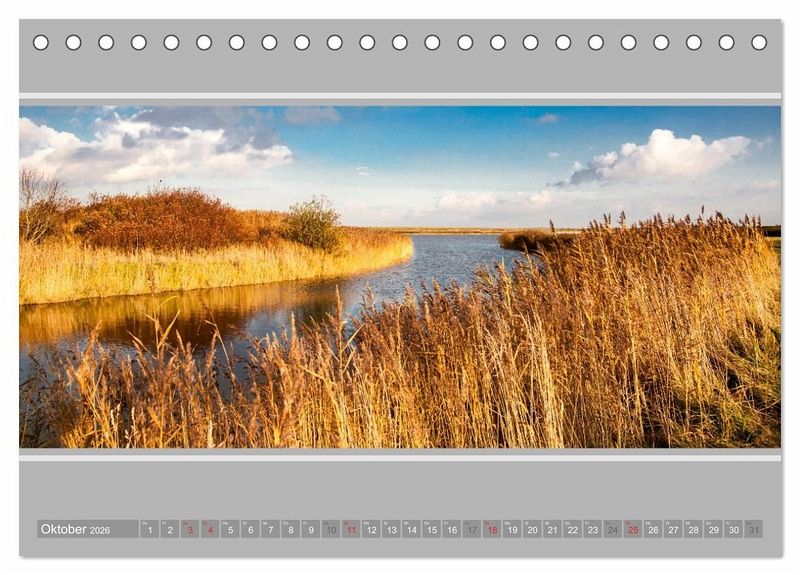Click the "Oktober 2026" month label
Viewport: 800px width, 575px height.
[x=76, y=530]
